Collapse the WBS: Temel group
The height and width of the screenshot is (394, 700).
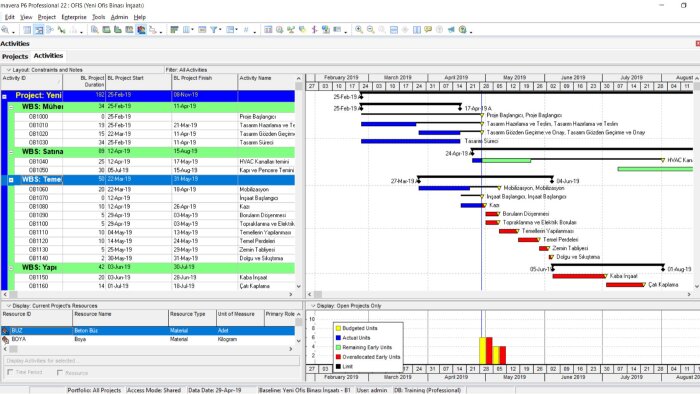click(x=12, y=180)
